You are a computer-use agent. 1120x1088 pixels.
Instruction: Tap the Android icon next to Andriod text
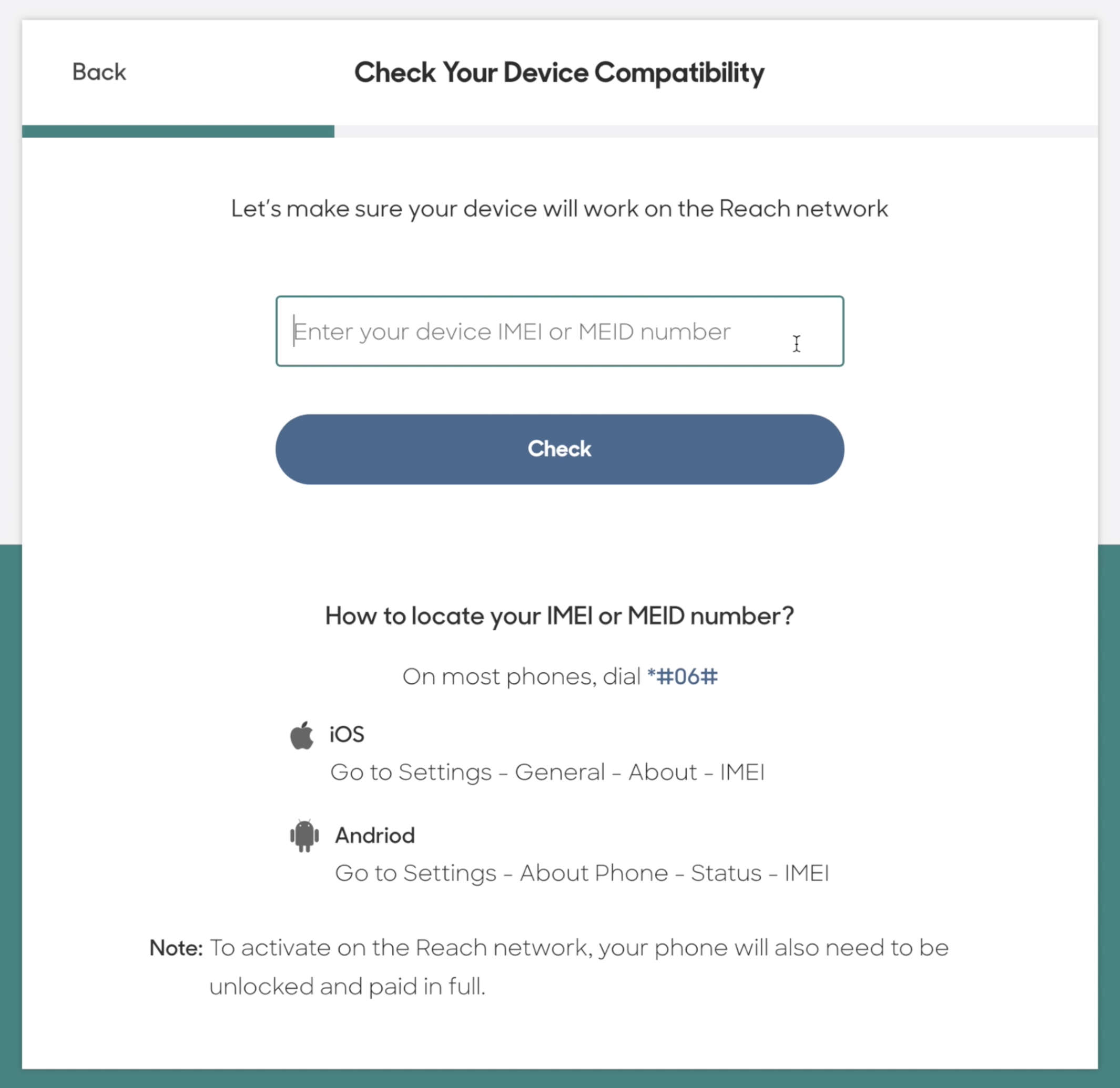coord(304,835)
